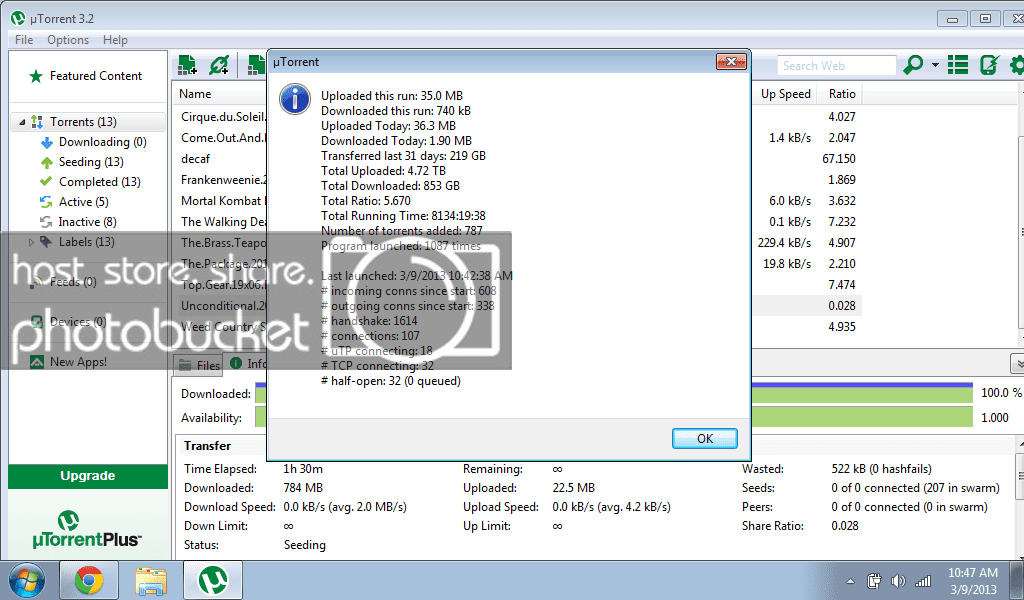Close the µTorrent statistics dialog
The image size is (1024, 600).
[731, 61]
